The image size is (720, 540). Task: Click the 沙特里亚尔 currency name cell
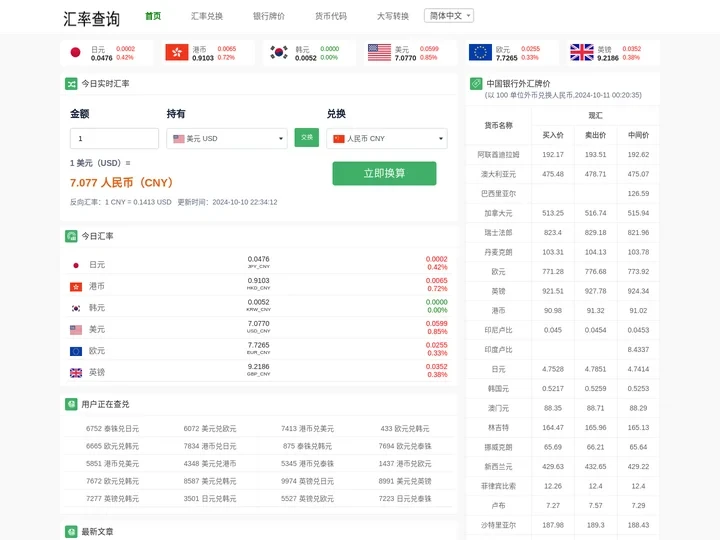[498, 525]
